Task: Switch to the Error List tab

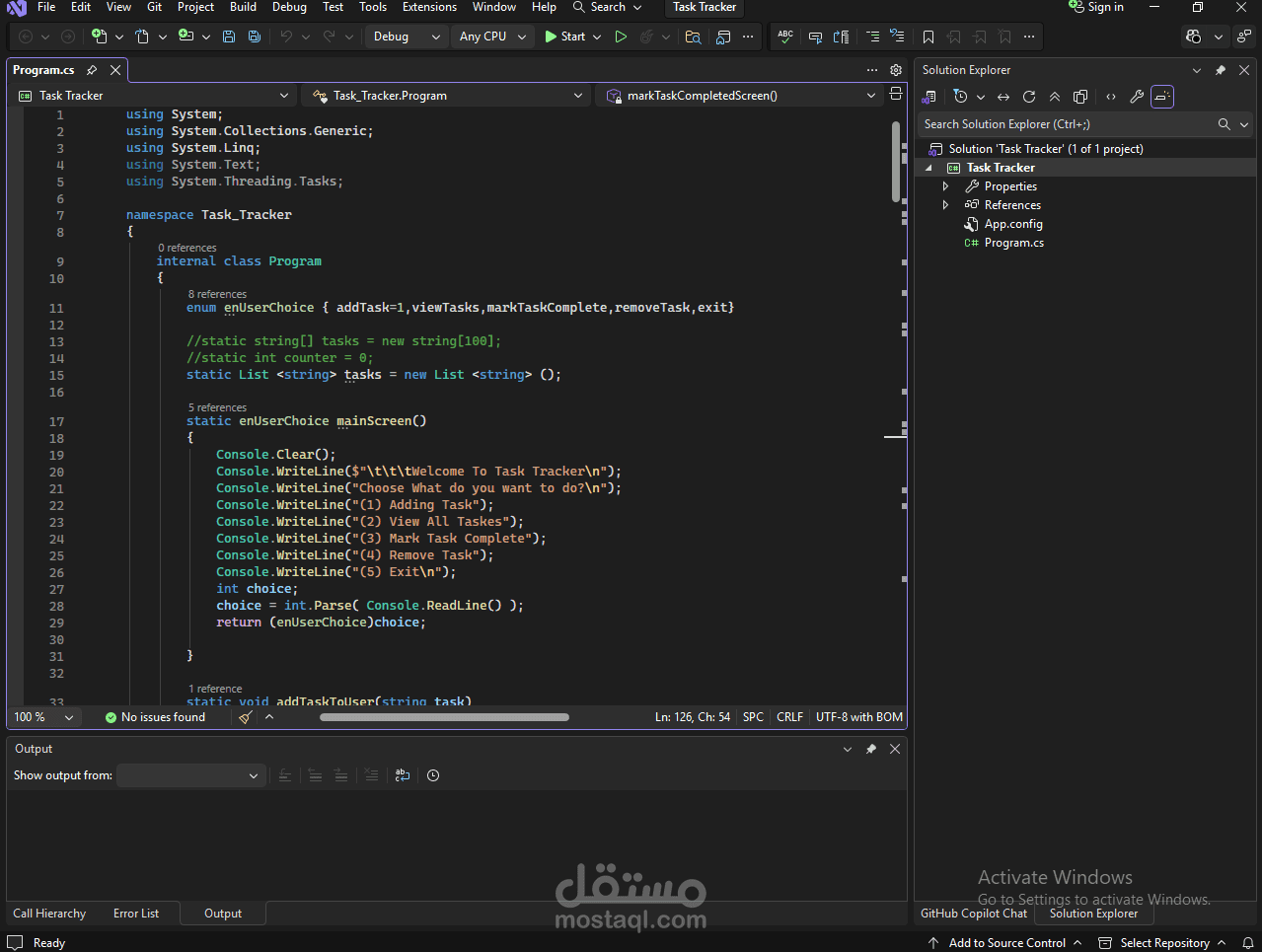Action: pos(136,914)
